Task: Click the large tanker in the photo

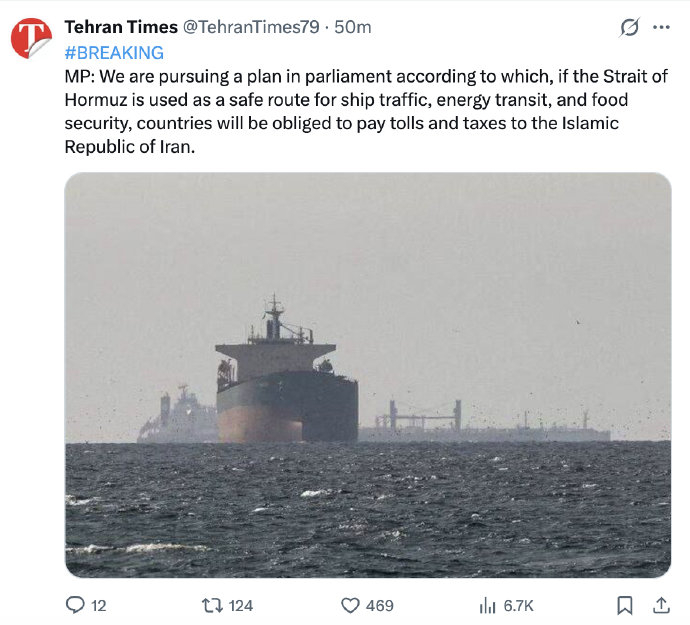Action: click(x=286, y=385)
